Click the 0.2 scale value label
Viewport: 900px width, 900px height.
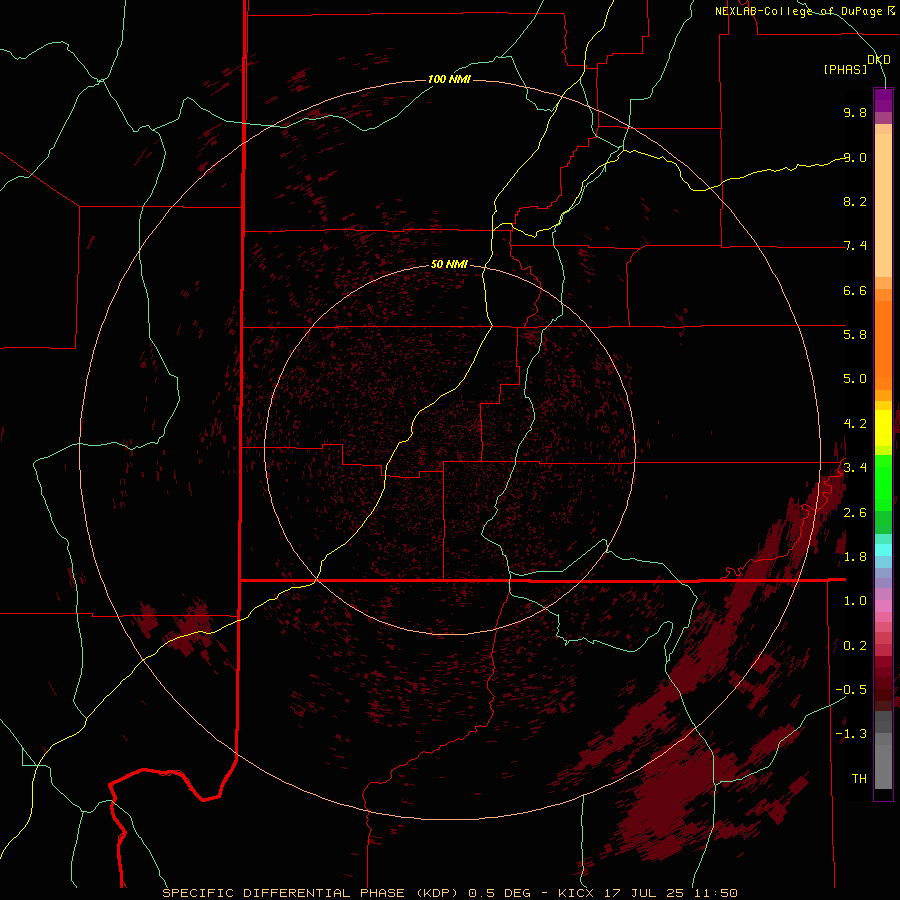pyautogui.click(x=855, y=646)
